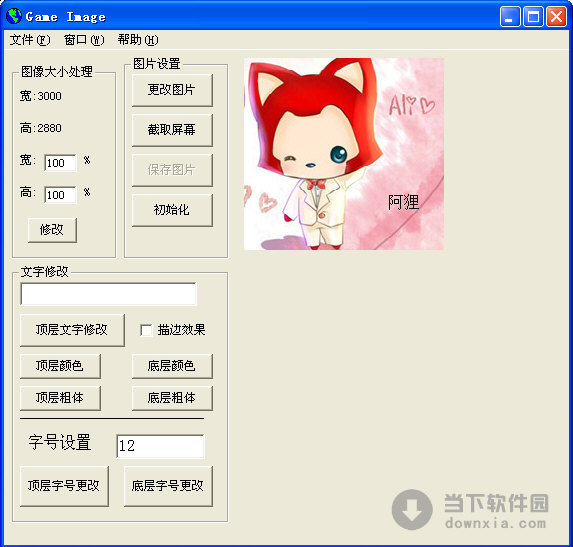
Task: Minimize the Game Image window
Action: click(510, 16)
